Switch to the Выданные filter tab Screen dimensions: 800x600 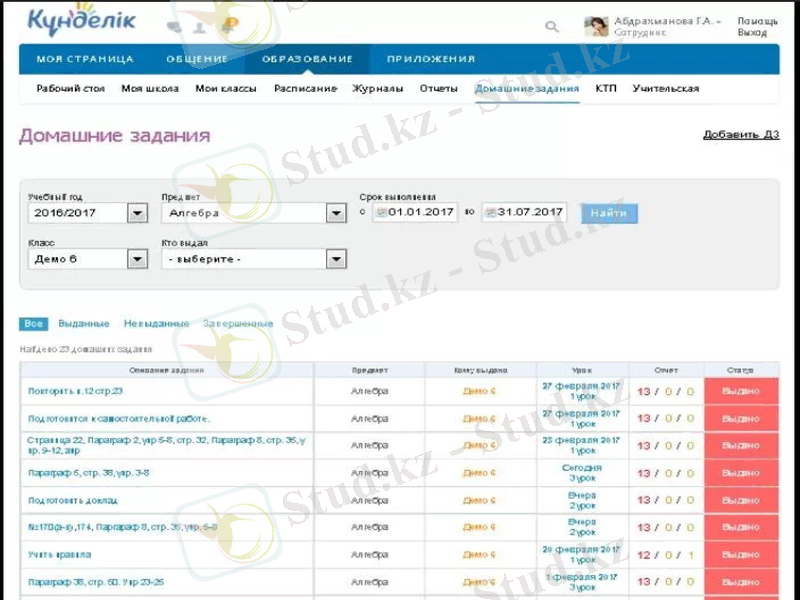pos(84,324)
